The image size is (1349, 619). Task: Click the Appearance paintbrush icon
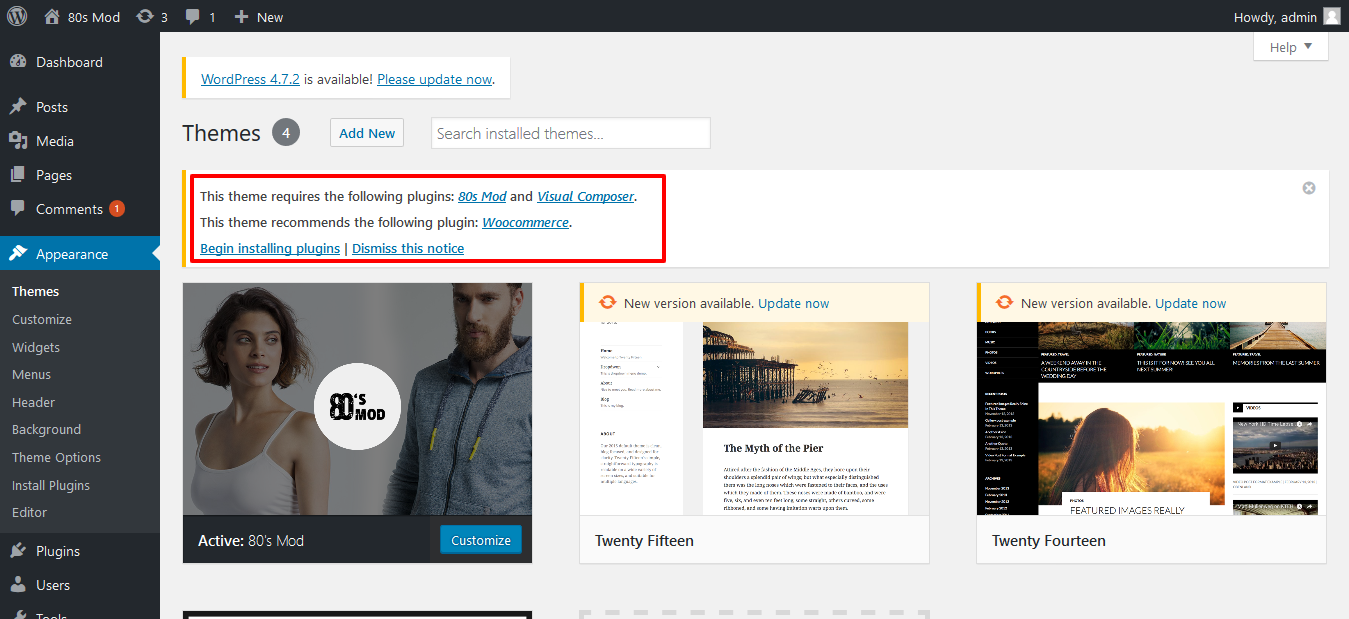18,254
